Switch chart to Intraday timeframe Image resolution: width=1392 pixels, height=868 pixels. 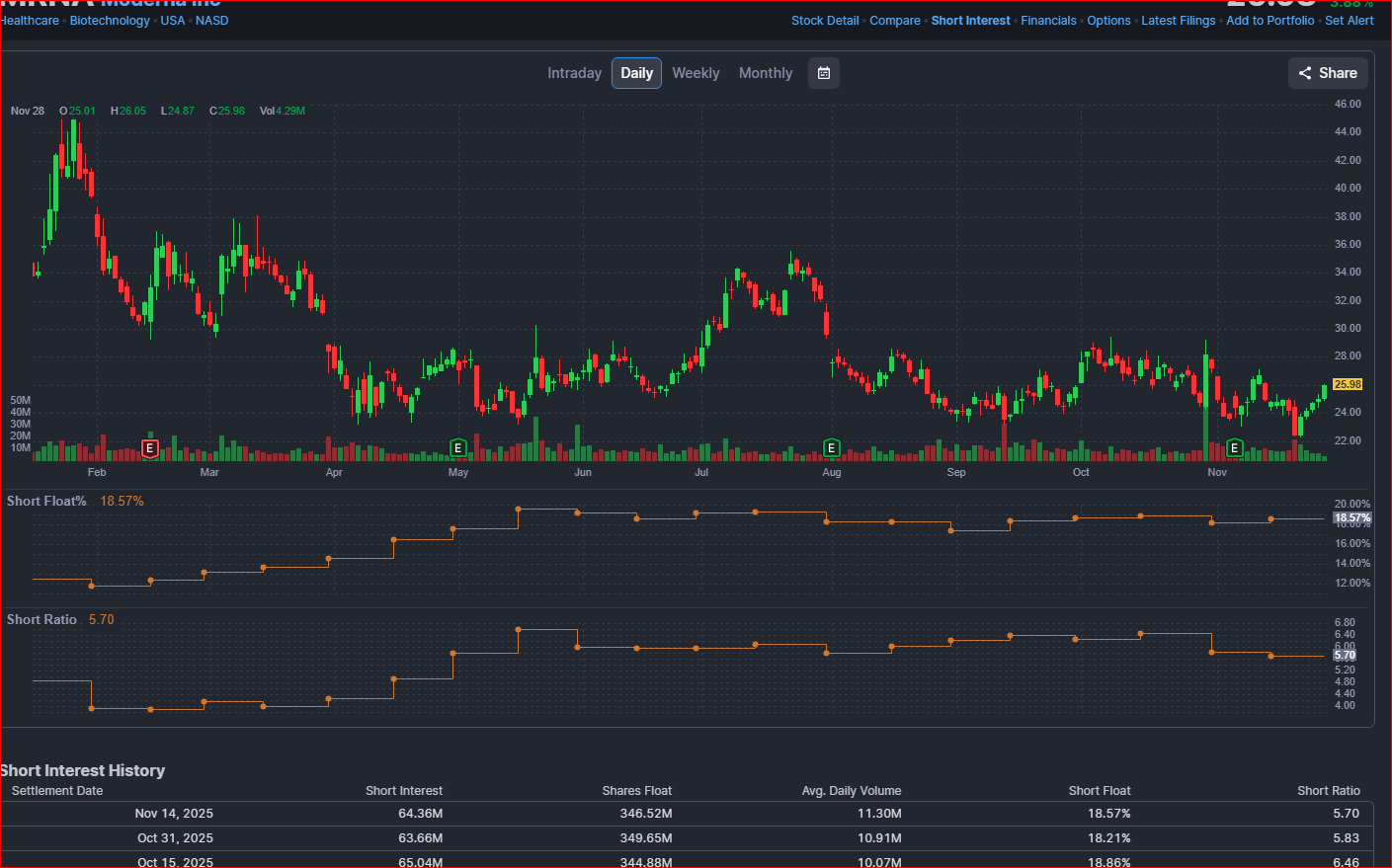click(574, 73)
